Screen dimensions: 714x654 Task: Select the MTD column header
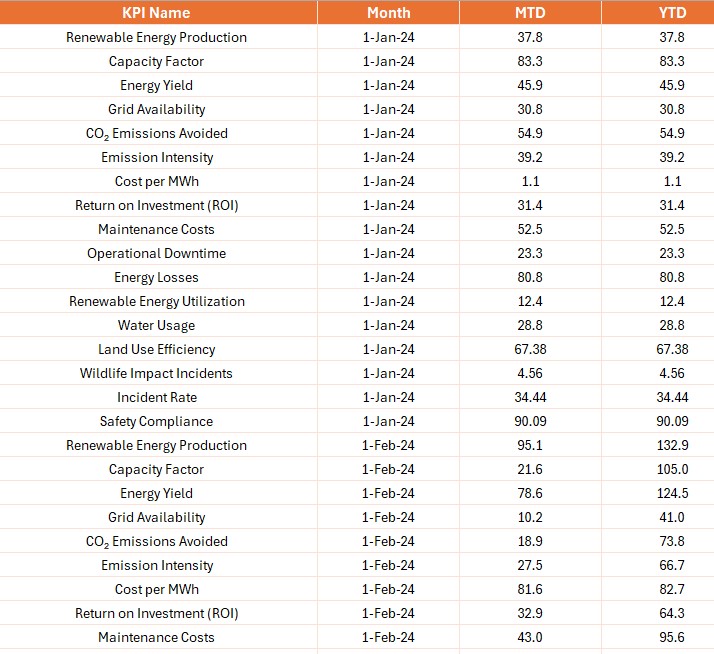530,12
